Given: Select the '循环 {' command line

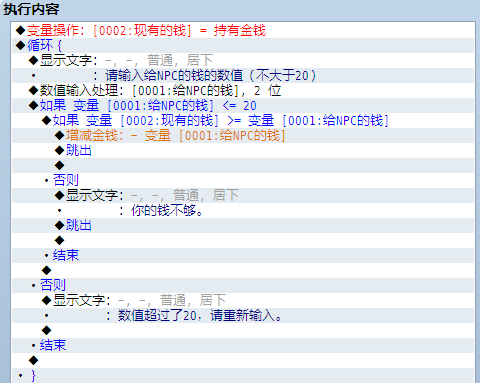Looking at the screenshot, I should [243, 45].
